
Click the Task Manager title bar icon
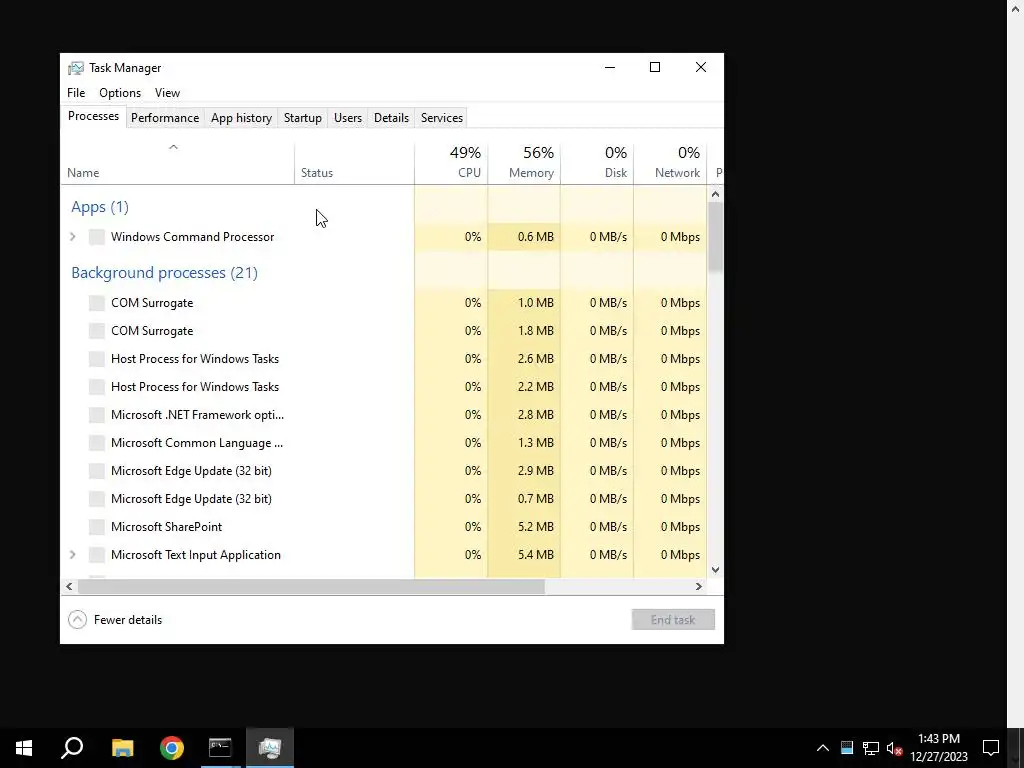tap(76, 68)
